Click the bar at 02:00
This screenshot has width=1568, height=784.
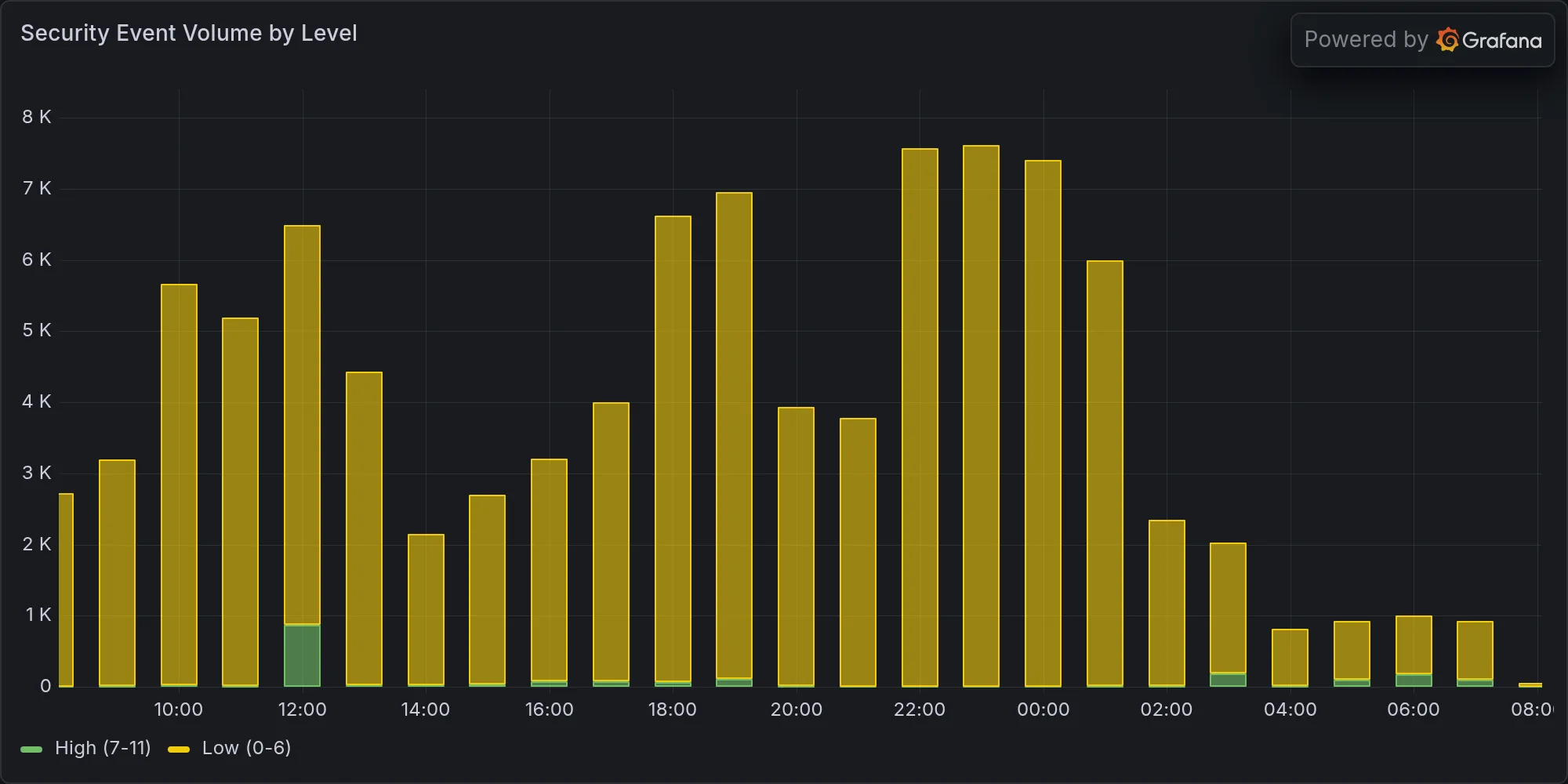1167,604
